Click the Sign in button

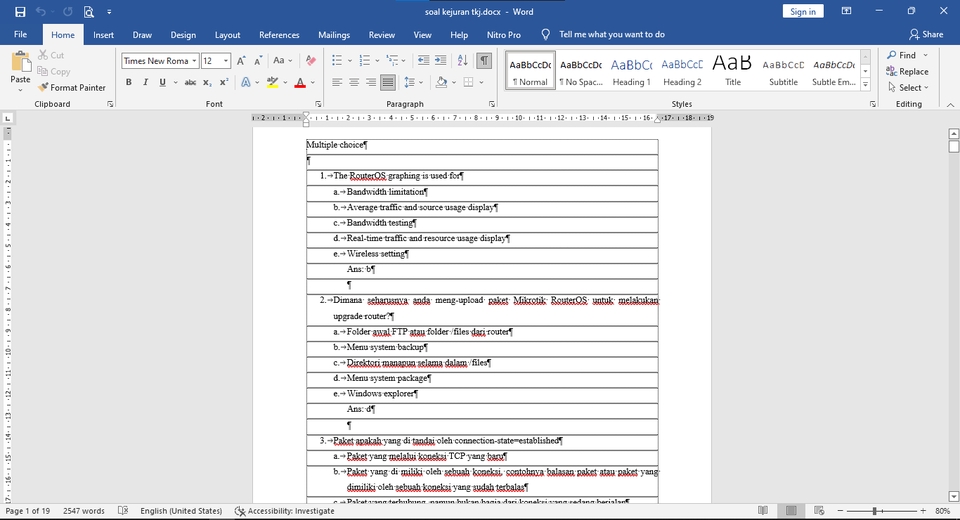(x=803, y=12)
